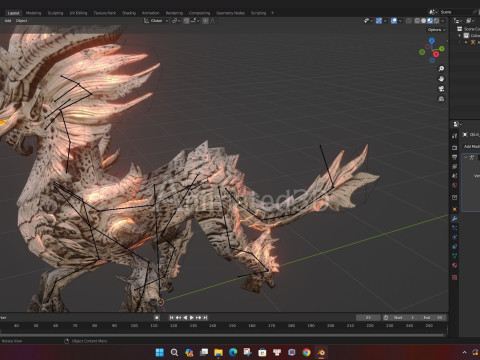The height and width of the screenshot is (360, 480).
Task: Toggle proportional editing in the header
Action: coord(205,21)
